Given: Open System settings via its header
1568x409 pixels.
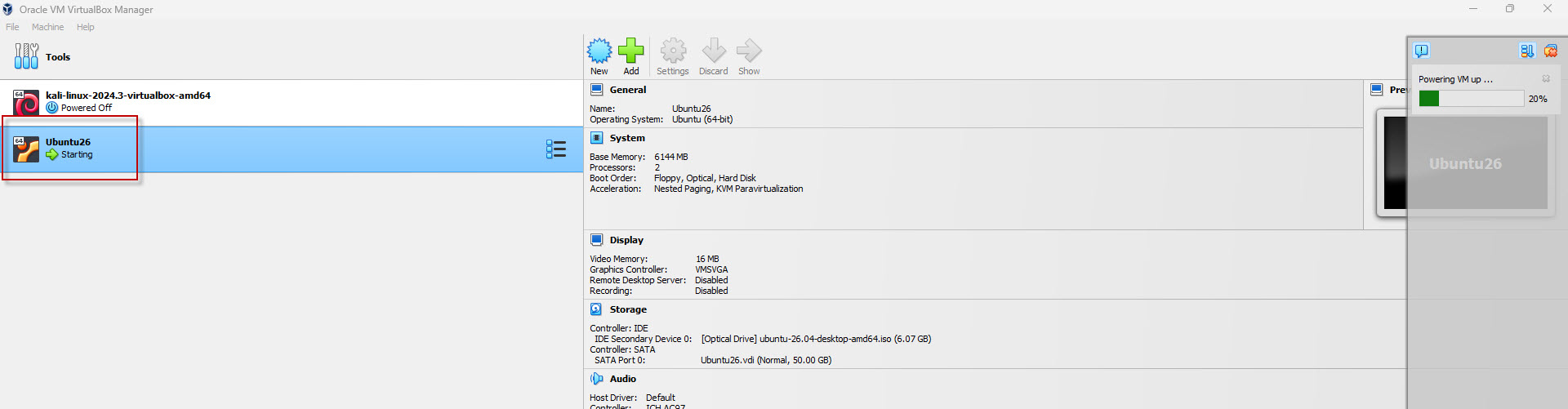Looking at the screenshot, I should [627, 138].
